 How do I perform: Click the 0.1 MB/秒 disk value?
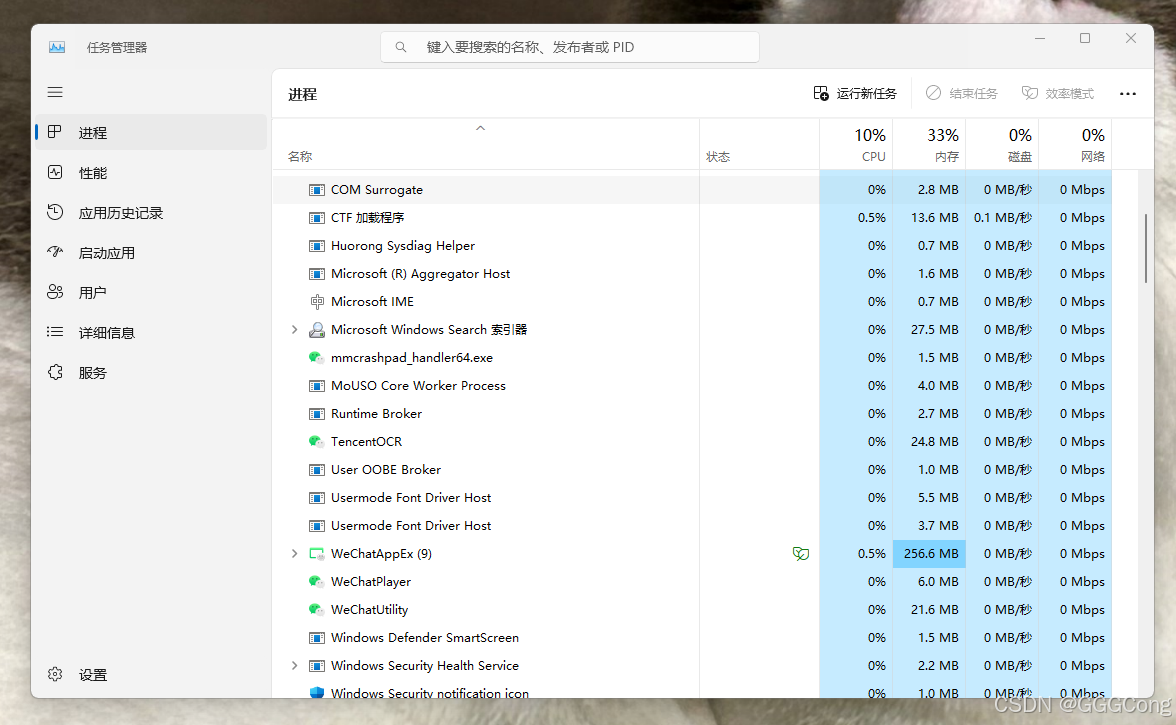[x=1003, y=217]
